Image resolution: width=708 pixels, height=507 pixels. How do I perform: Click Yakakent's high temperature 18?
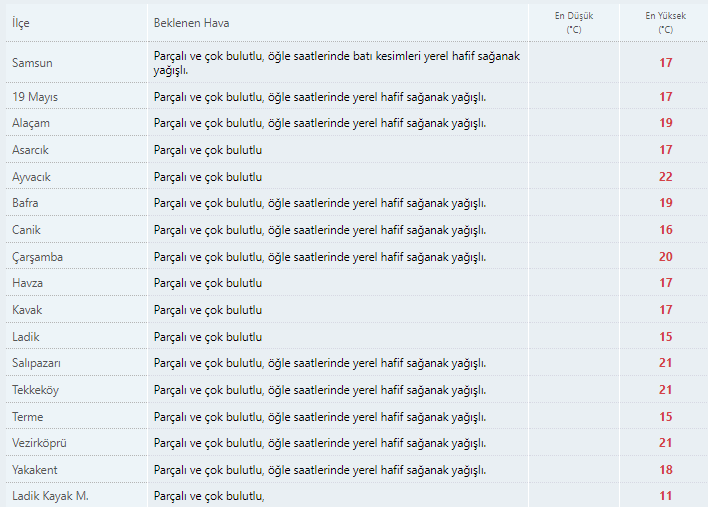[666, 470]
